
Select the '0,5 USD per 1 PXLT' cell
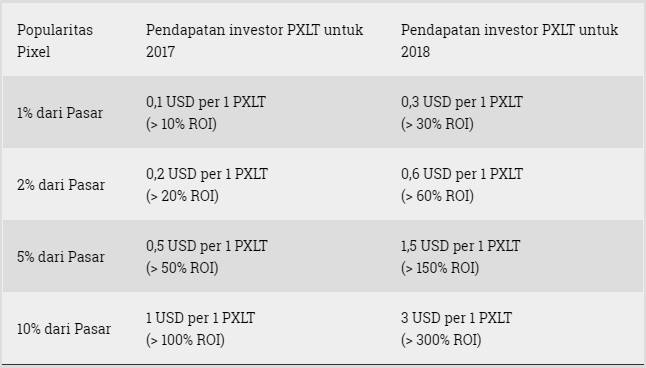coord(206,246)
